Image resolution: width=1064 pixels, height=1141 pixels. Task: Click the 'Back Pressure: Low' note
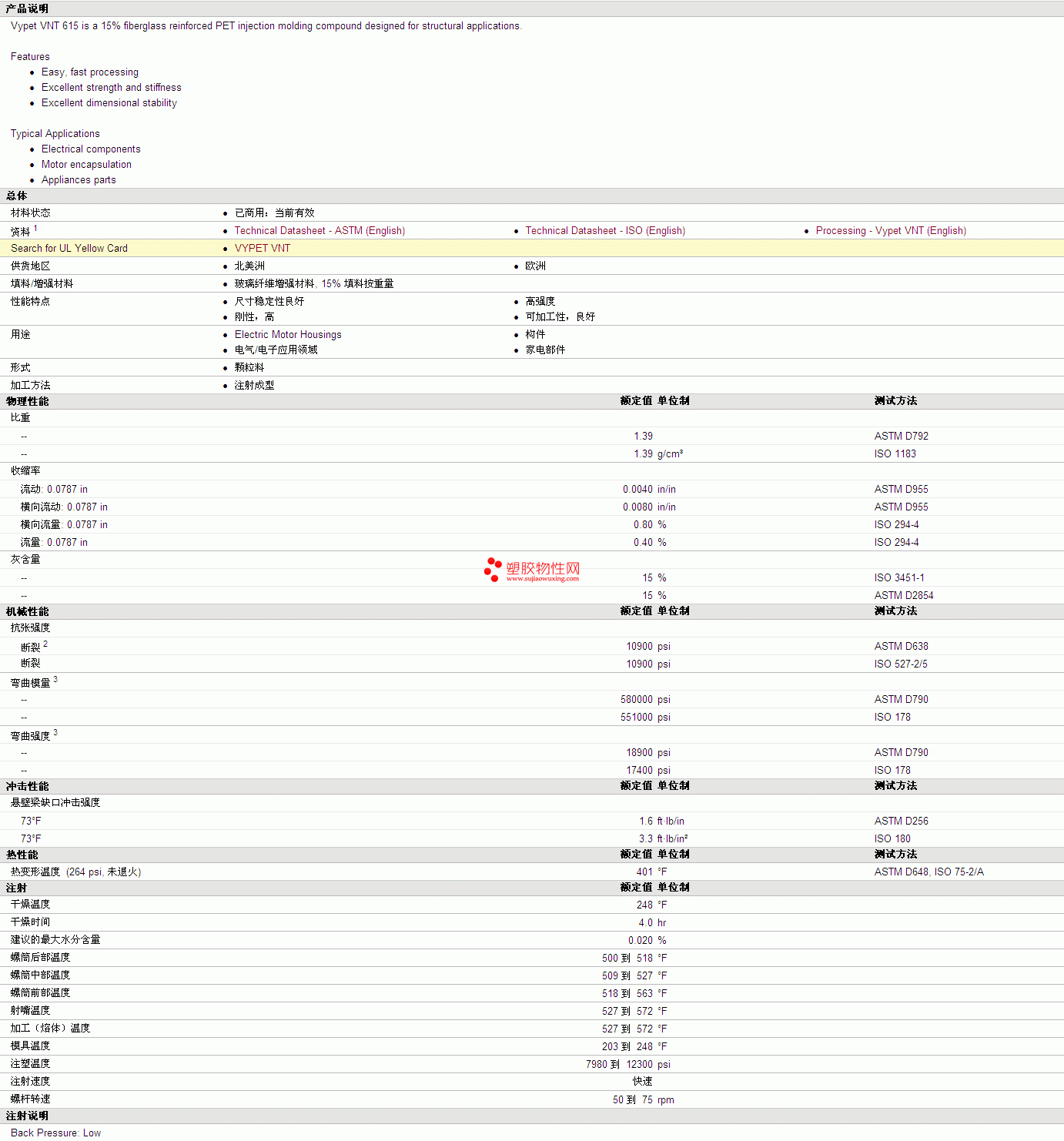(55, 1133)
